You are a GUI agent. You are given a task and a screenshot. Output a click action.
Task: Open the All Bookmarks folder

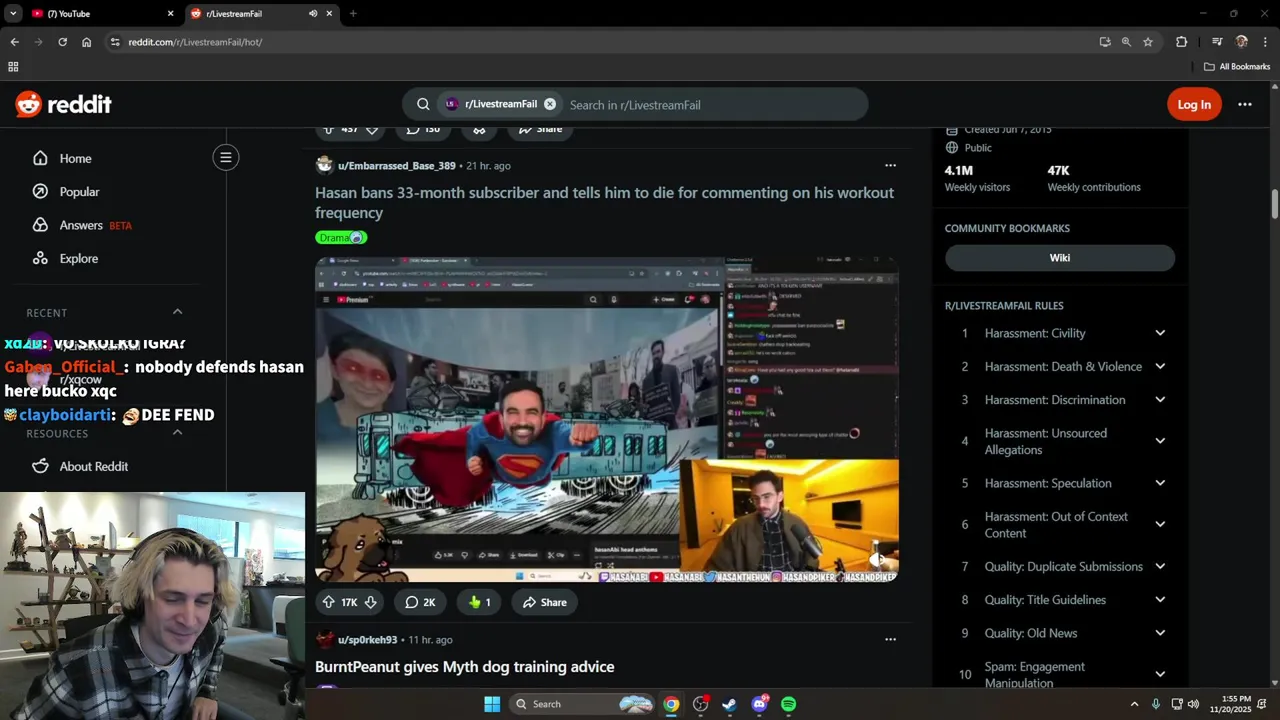[1237, 67]
